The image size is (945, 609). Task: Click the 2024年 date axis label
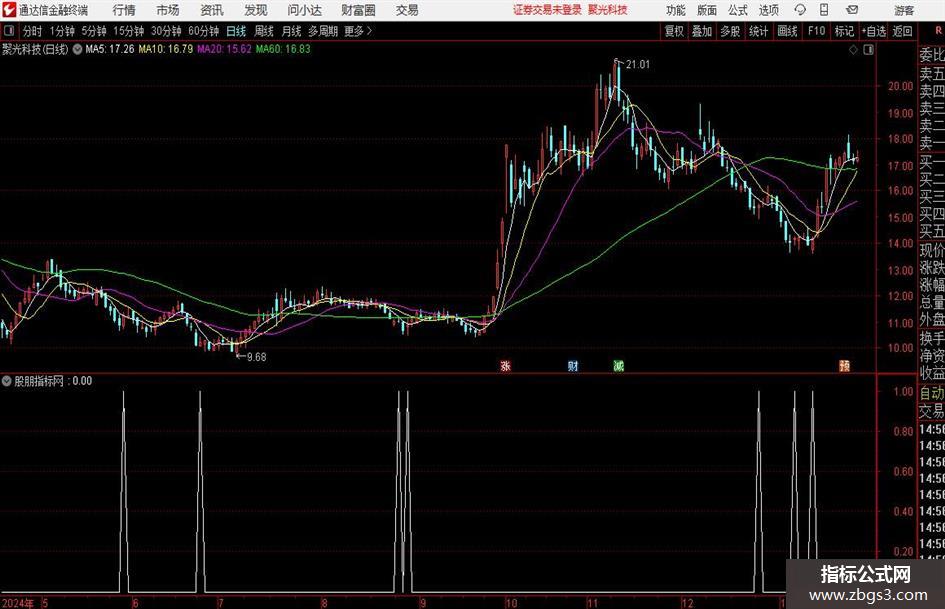pyautogui.click(x=18, y=603)
